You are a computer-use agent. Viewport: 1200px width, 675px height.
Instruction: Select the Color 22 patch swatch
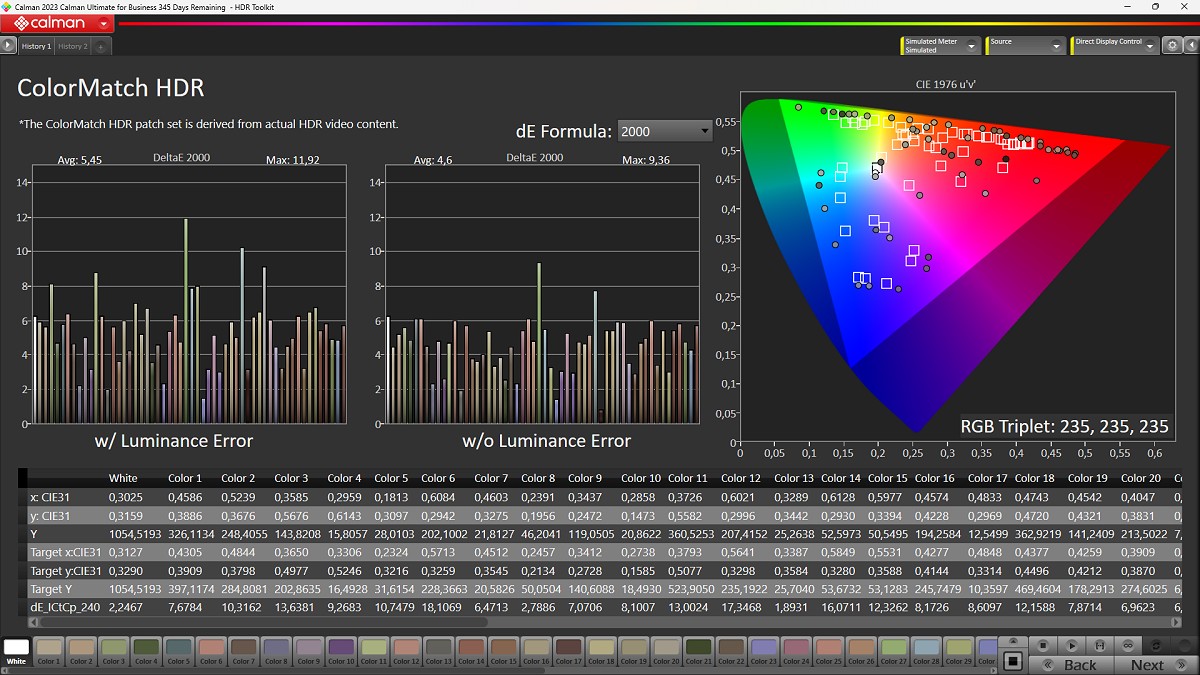(x=731, y=650)
